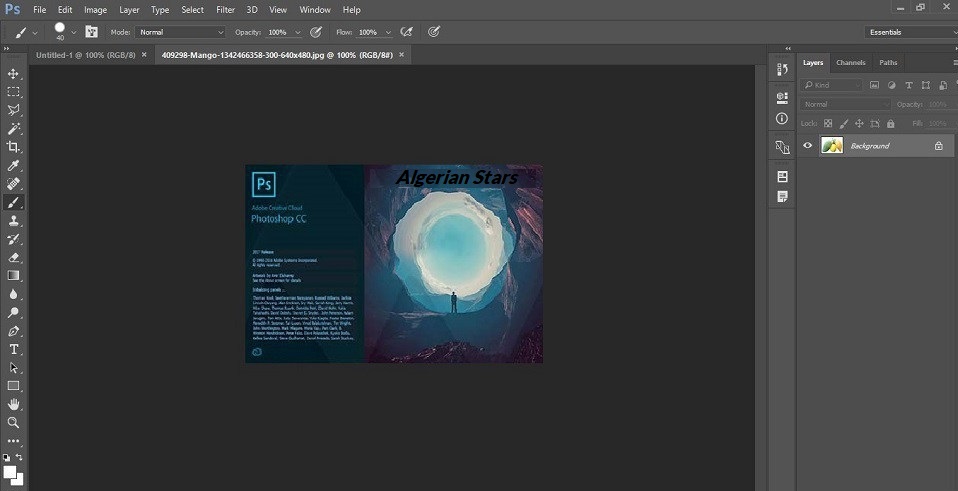Screen dimensions: 958x491
Task: Toggle the Brush panel button in options bar
Action: 92,32
